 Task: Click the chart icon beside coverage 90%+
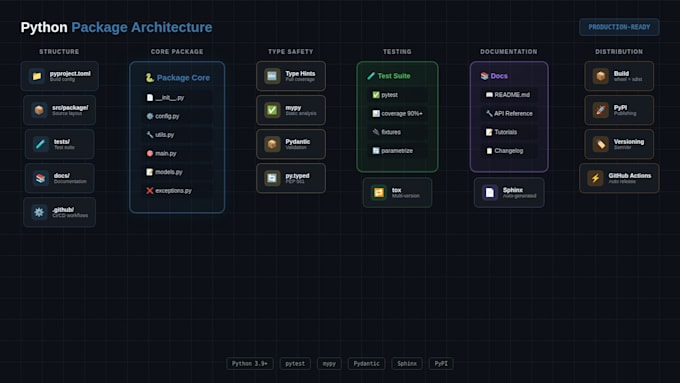pyautogui.click(x=376, y=113)
